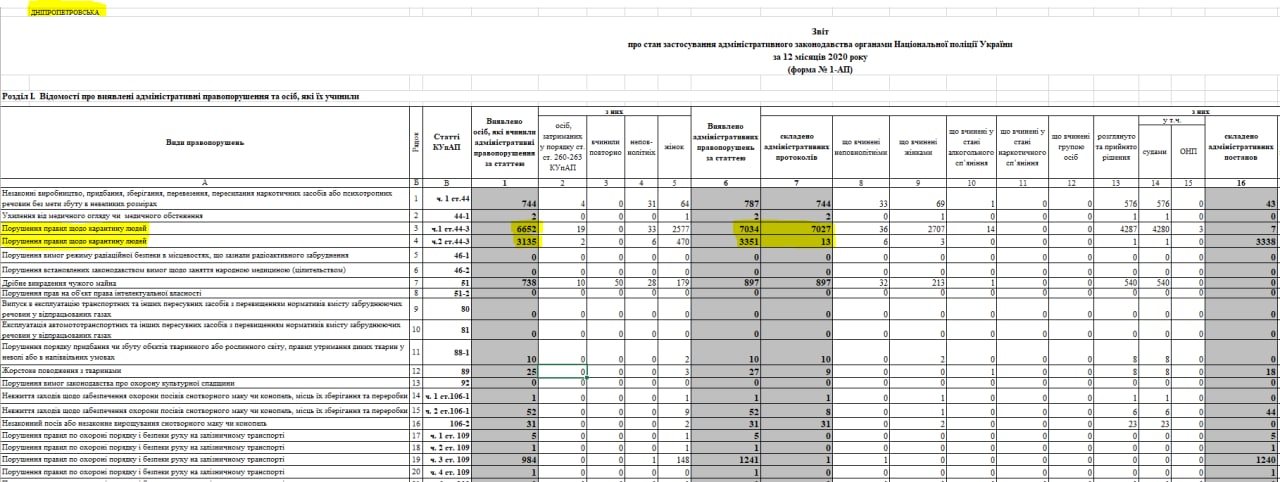Select the 'складено адміністративних постанов' header
The image size is (1280, 482).
tap(1240, 147)
